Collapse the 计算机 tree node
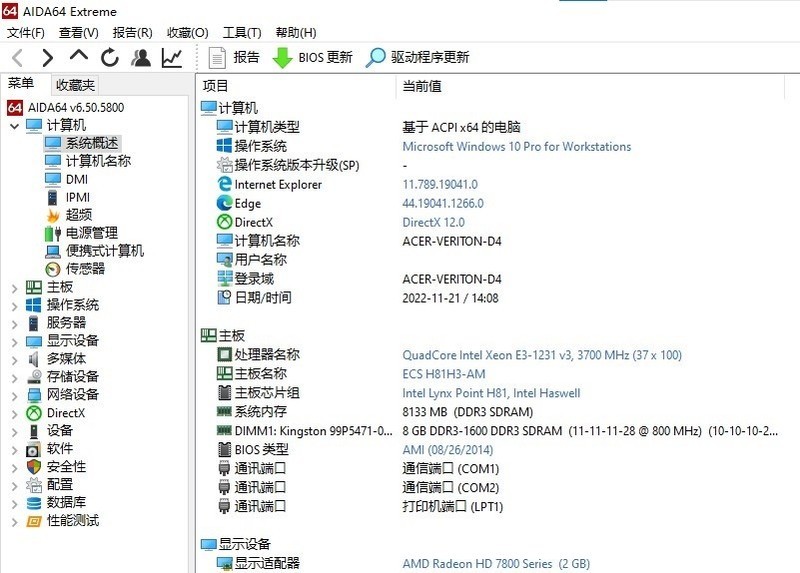The width and height of the screenshot is (800, 573). click(x=15, y=126)
